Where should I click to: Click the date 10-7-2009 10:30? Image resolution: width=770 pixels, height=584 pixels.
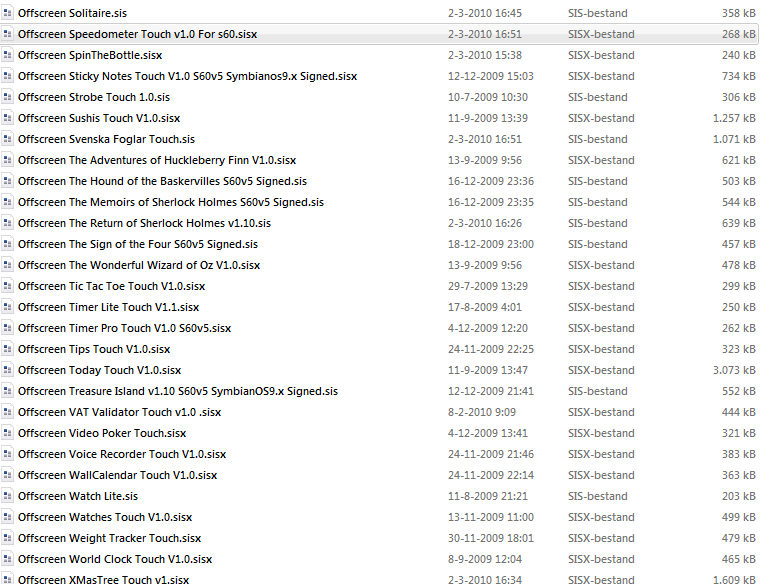coord(488,97)
